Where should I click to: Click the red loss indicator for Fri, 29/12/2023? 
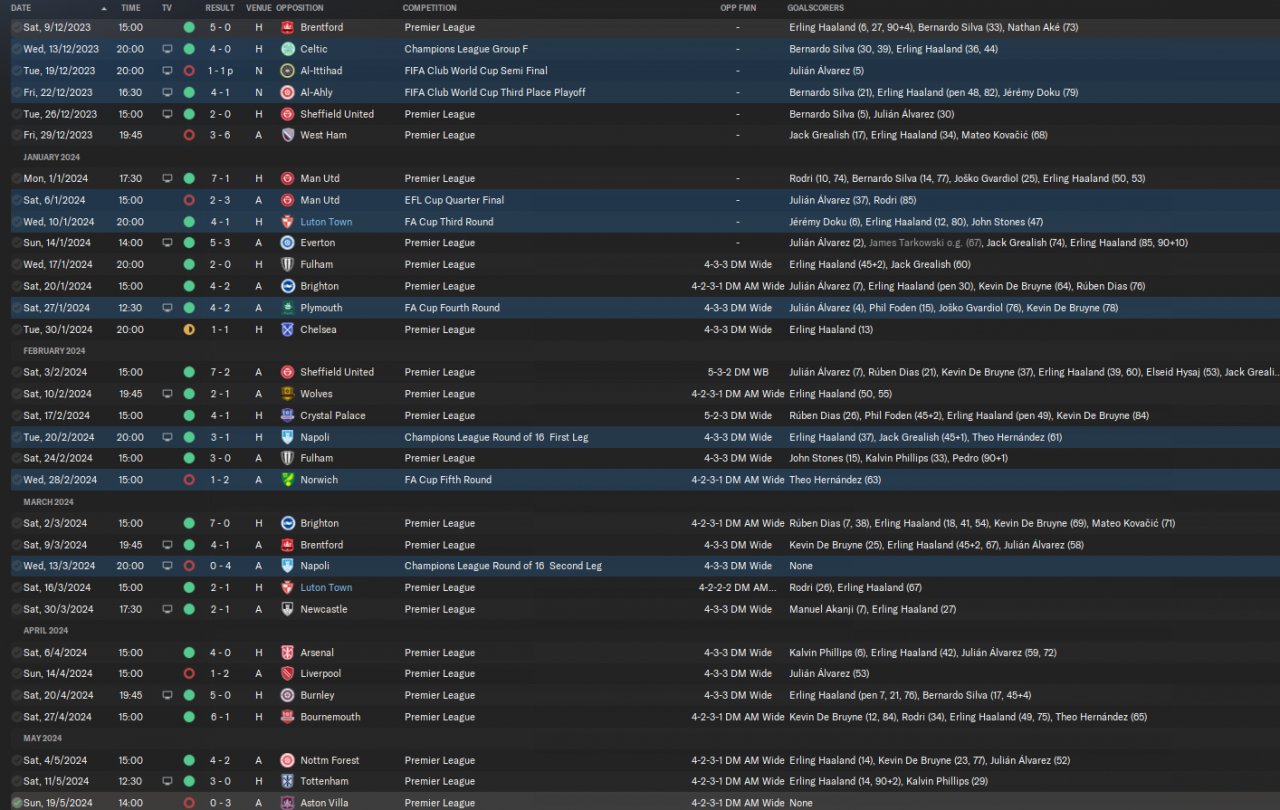click(x=189, y=135)
